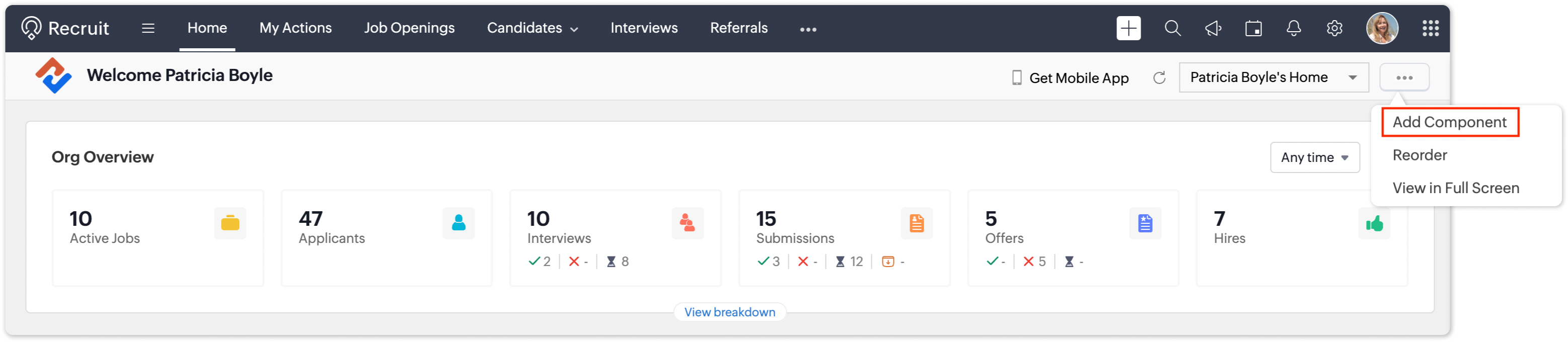
Task: Open the Any time filter dropdown
Action: 1314,157
